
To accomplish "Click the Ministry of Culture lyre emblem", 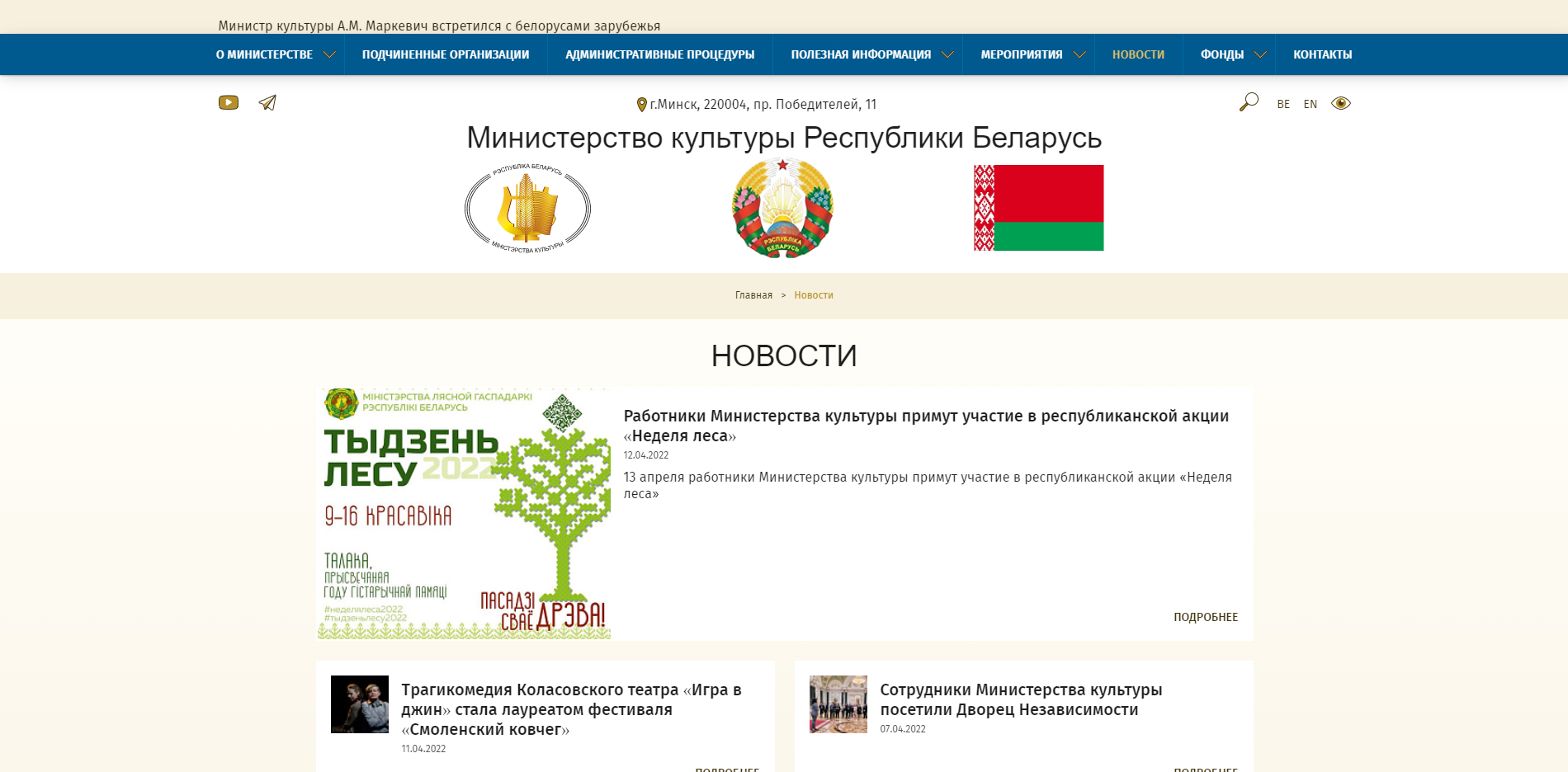I will (527, 208).
